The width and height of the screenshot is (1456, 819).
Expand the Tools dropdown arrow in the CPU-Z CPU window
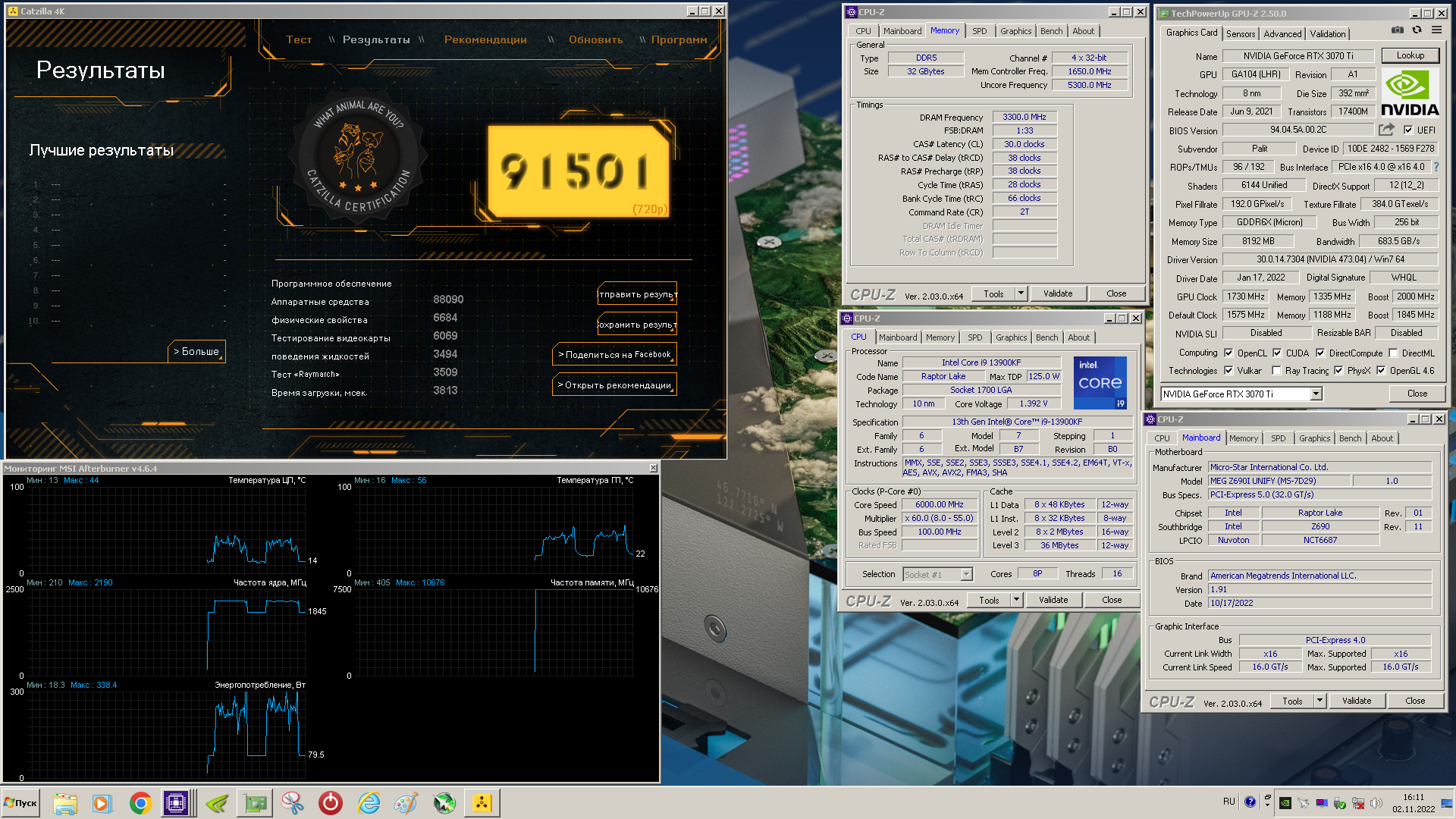(1016, 600)
